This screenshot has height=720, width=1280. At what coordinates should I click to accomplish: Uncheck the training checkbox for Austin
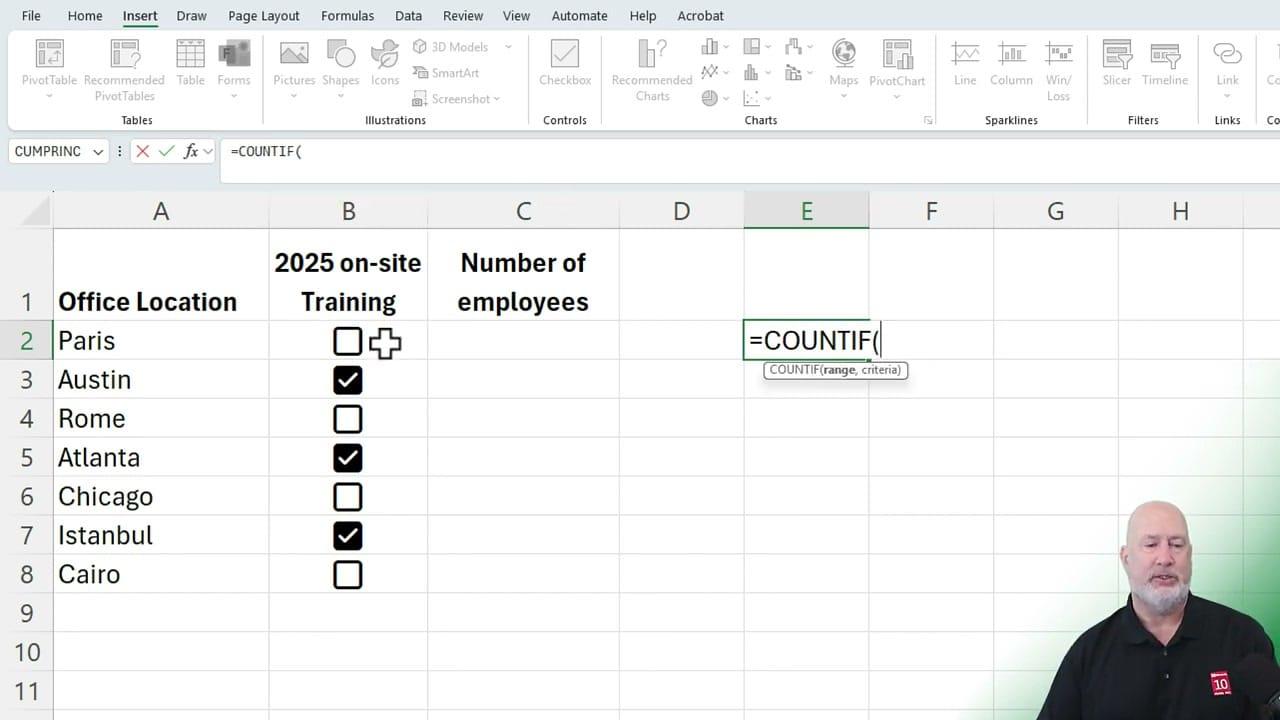pyautogui.click(x=348, y=380)
